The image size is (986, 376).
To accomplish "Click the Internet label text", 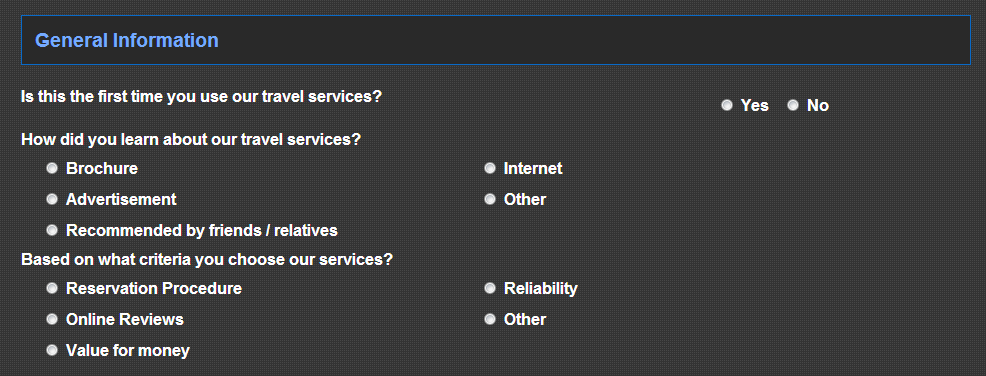I will pyautogui.click(x=533, y=169).
